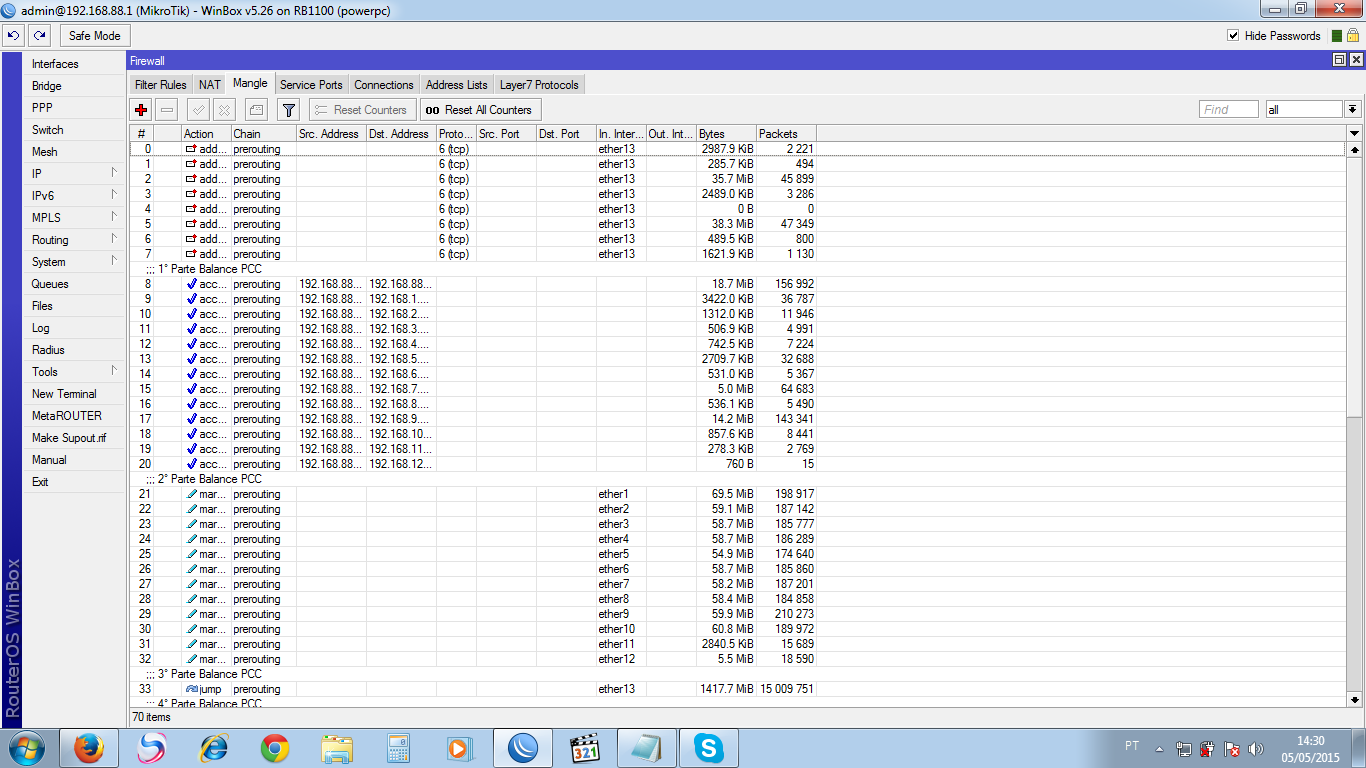This screenshot has width=1366, height=768.
Task: Click the Redo arrow icon
Action: [38, 36]
